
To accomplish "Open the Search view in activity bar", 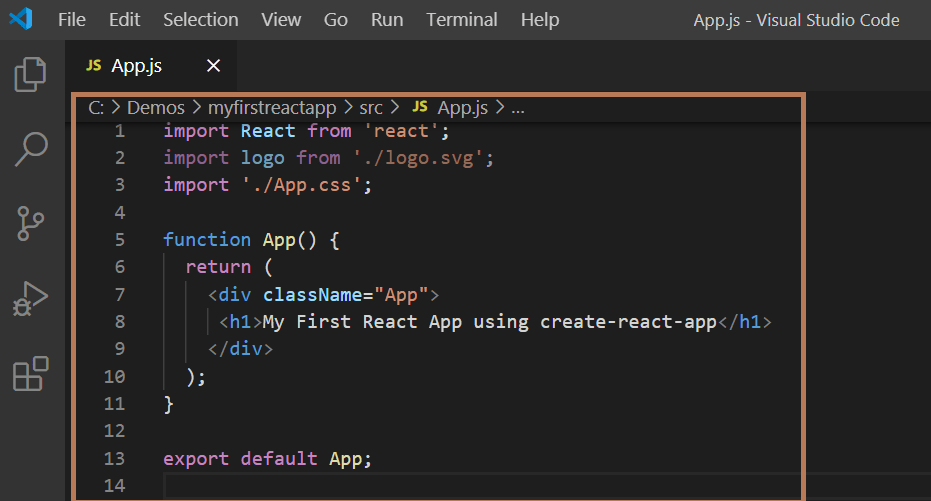I will 31,149.
